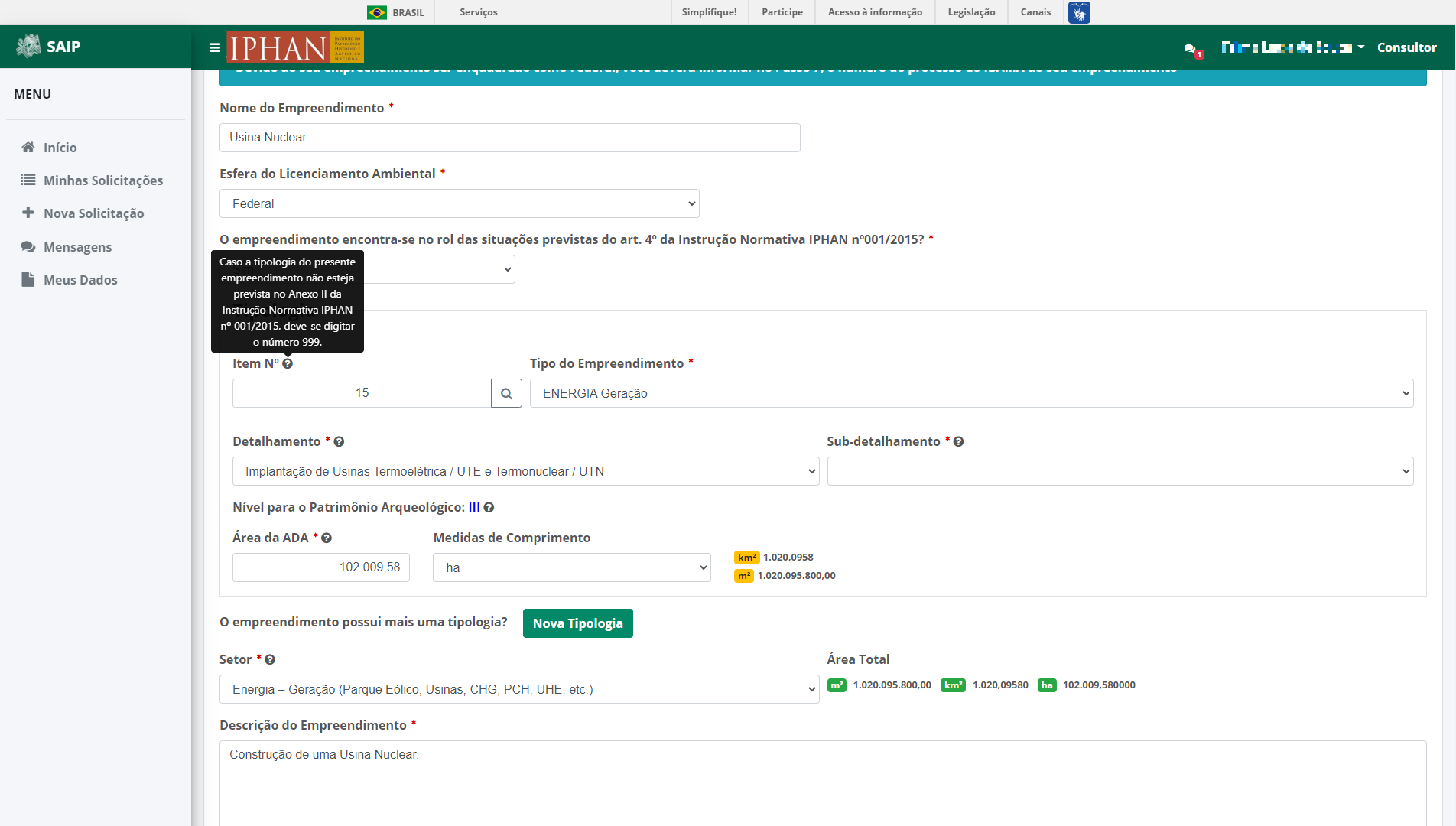The width and height of the screenshot is (1456, 826).
Task: Click the Item Nº input field
Action: tap(362, 393)
